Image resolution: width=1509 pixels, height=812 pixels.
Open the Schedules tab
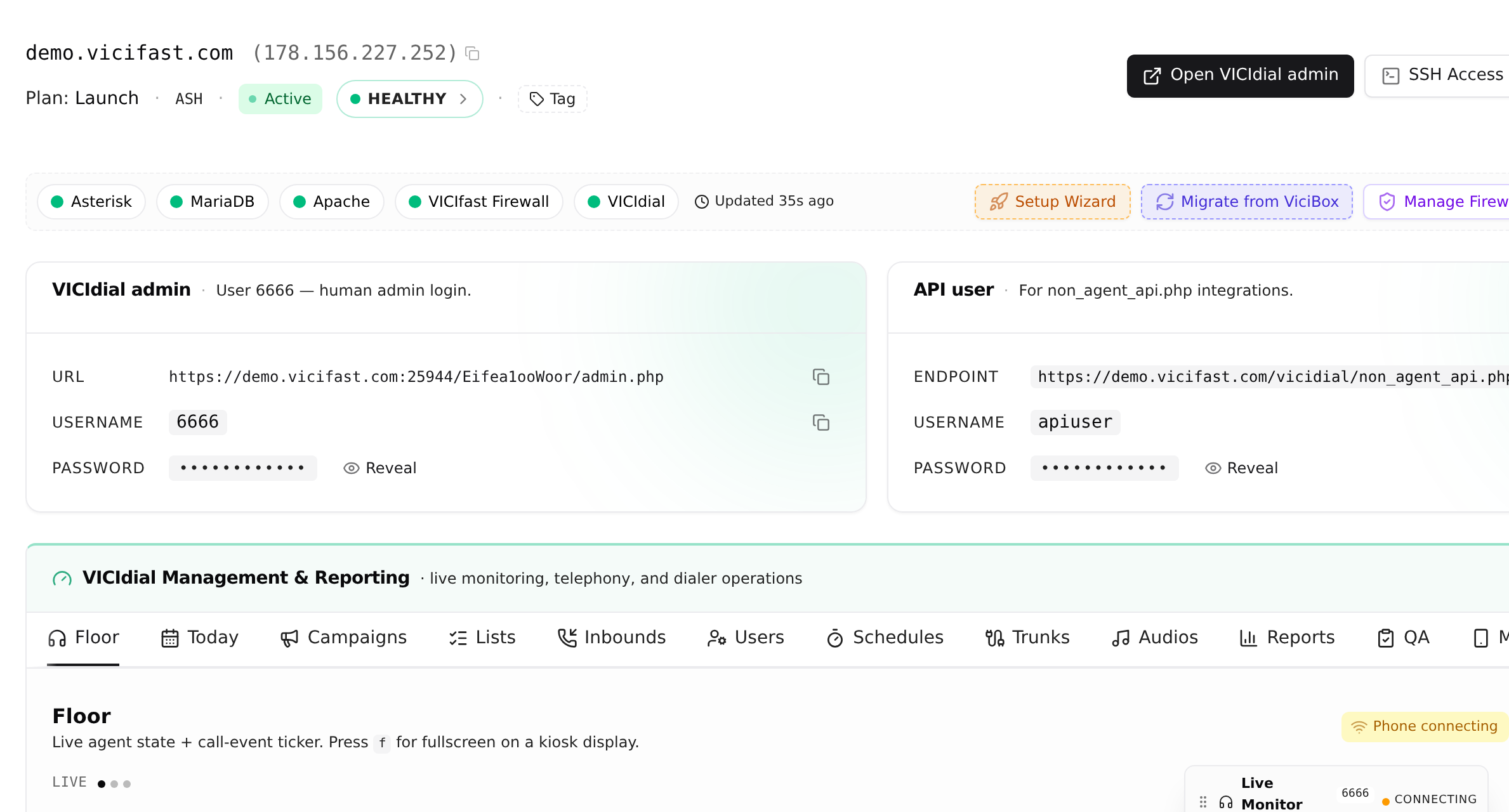click(x=885, y=638)
